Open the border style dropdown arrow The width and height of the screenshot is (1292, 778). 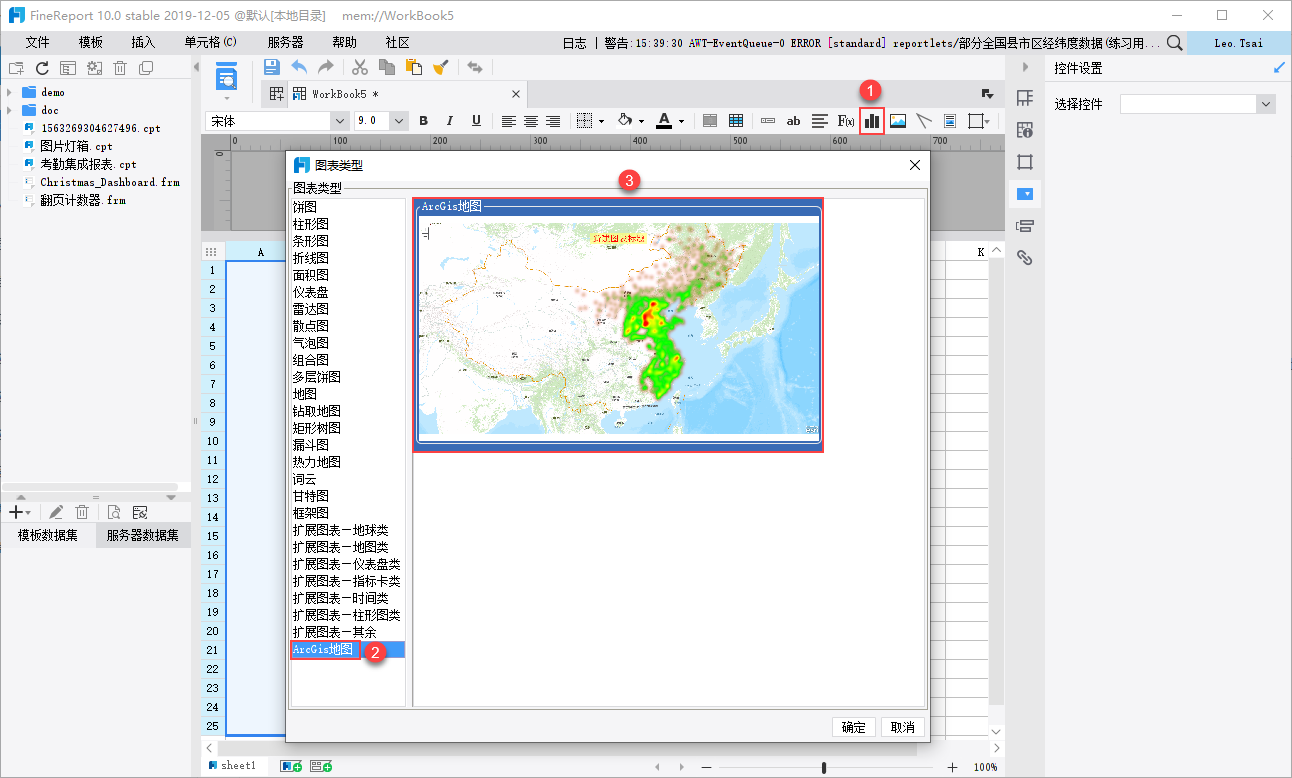(x=601, y=121)
